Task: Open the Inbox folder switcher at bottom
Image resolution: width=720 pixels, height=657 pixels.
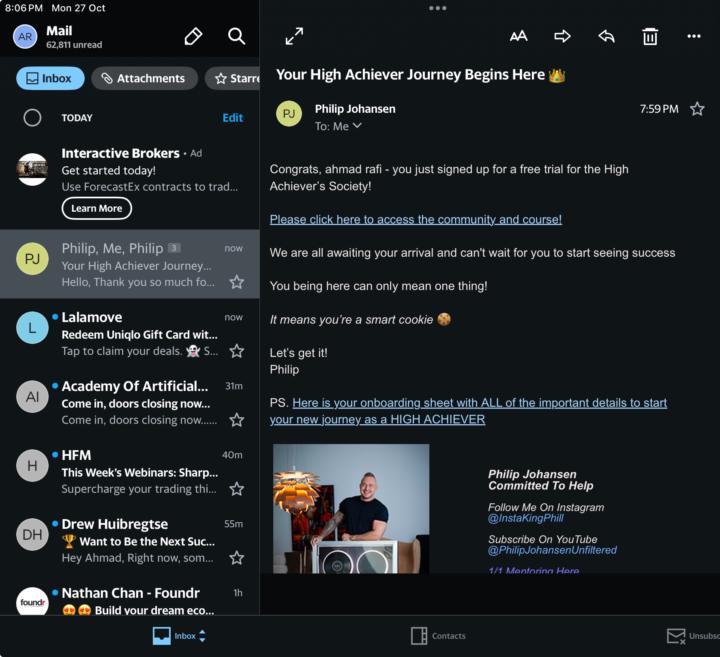Action: point(178,636)
